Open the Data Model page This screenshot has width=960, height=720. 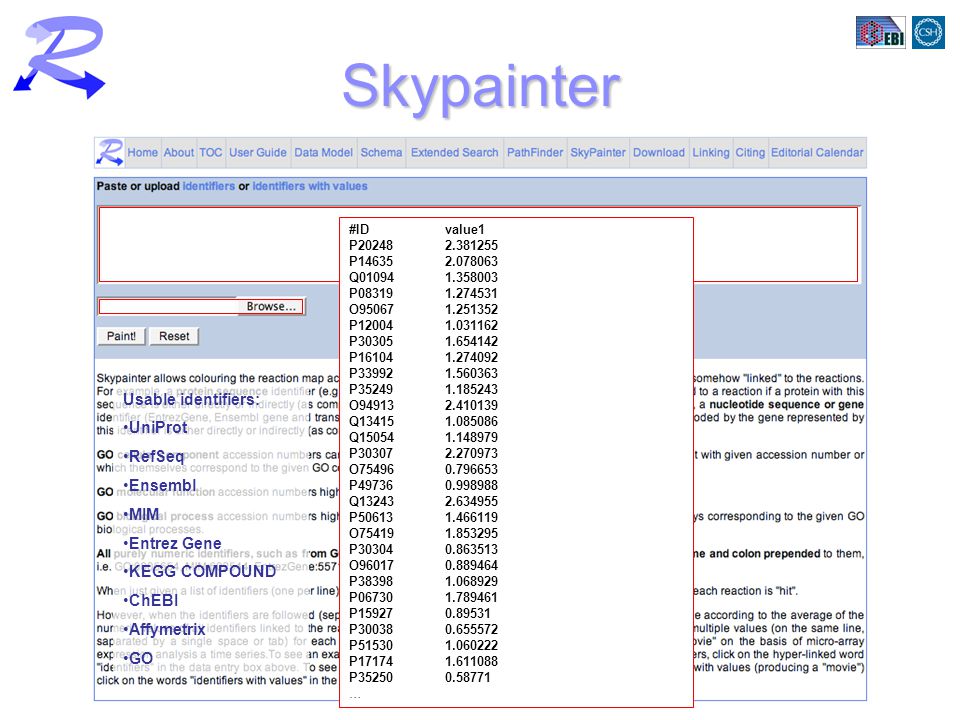pos(323,152)
